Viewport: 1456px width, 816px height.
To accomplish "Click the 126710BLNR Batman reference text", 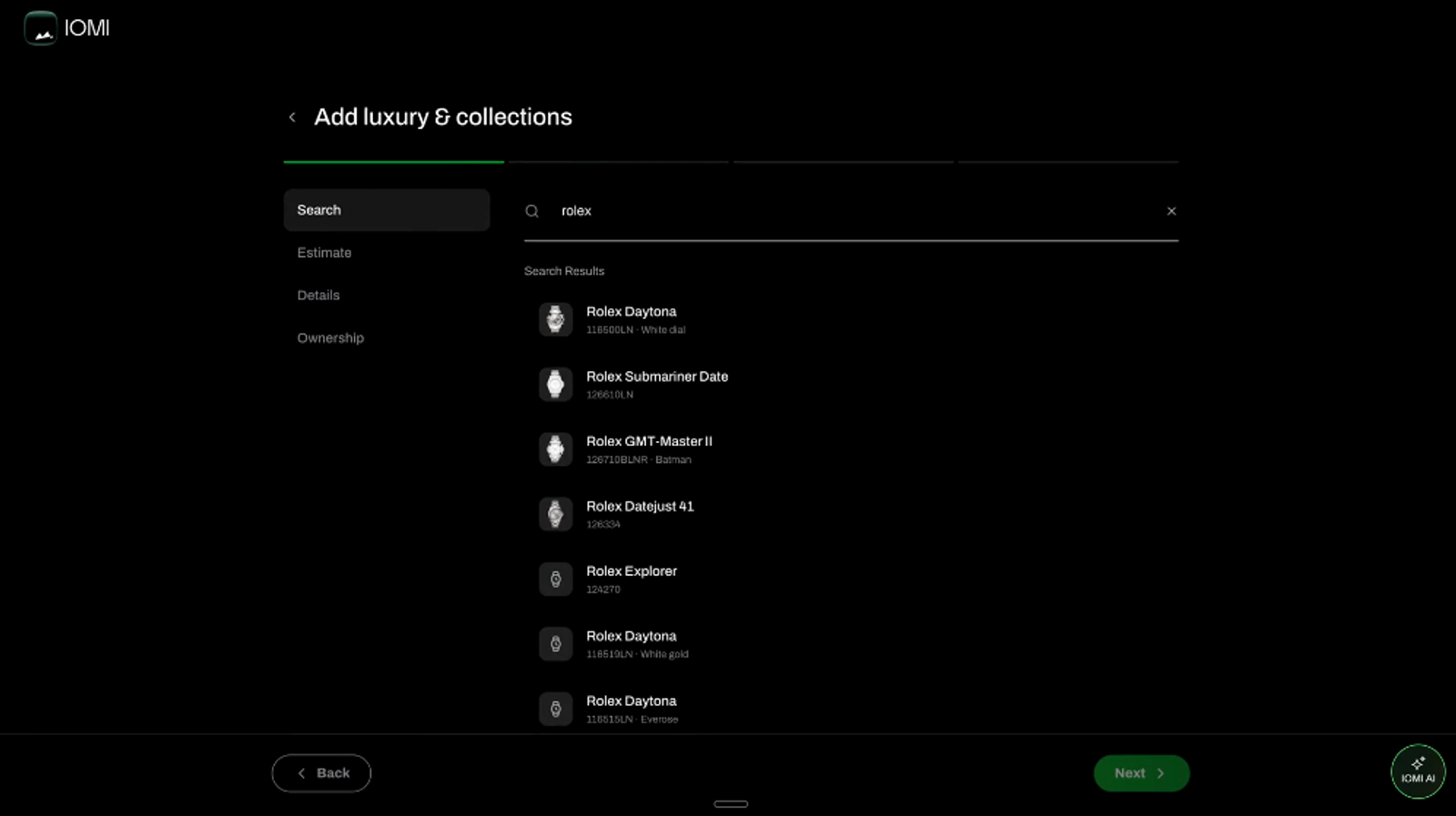I will [639, 460].
